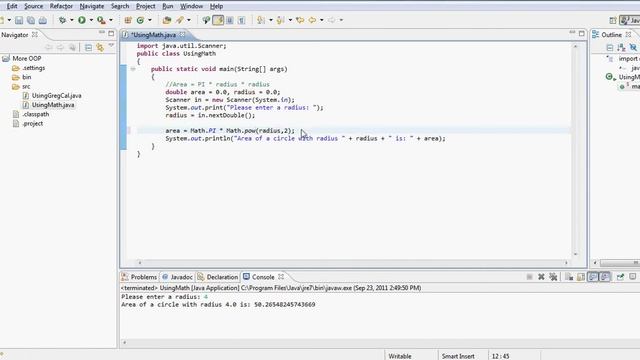Open dropdown next to Search icon

click(x=189, y=20)
